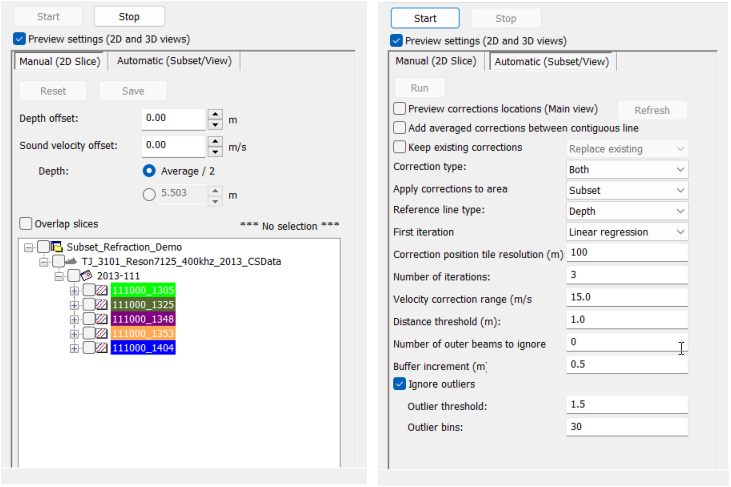Click the Number of iterations input field

pos(625,274)
